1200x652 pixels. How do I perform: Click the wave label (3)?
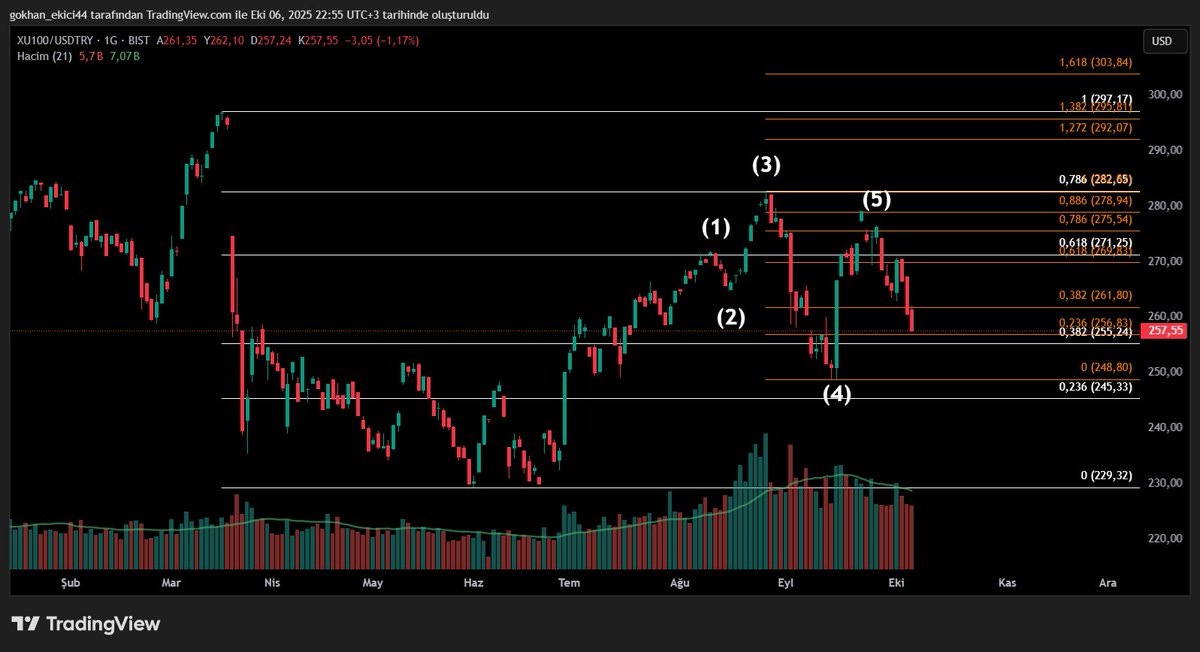(x=767, y=165)
